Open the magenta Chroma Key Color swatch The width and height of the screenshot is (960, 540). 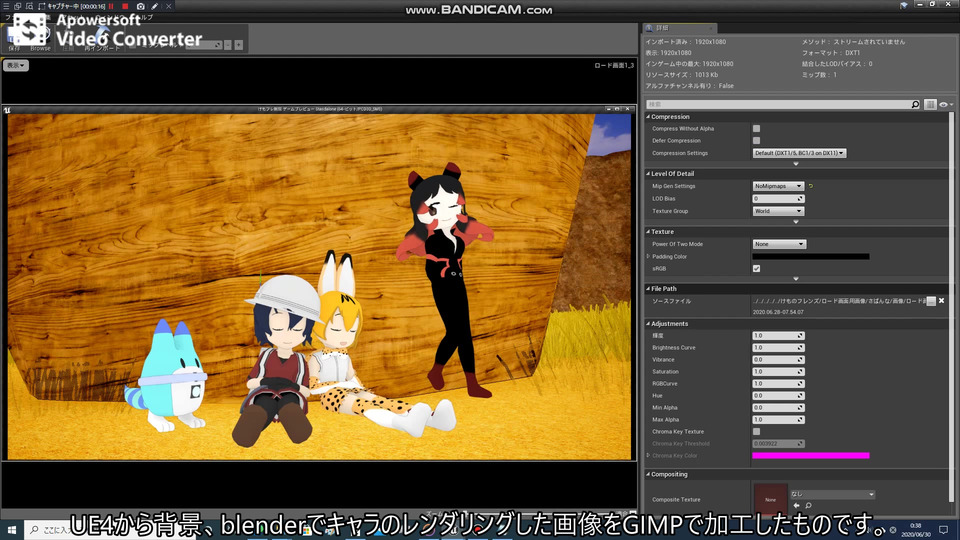point(811,456)
